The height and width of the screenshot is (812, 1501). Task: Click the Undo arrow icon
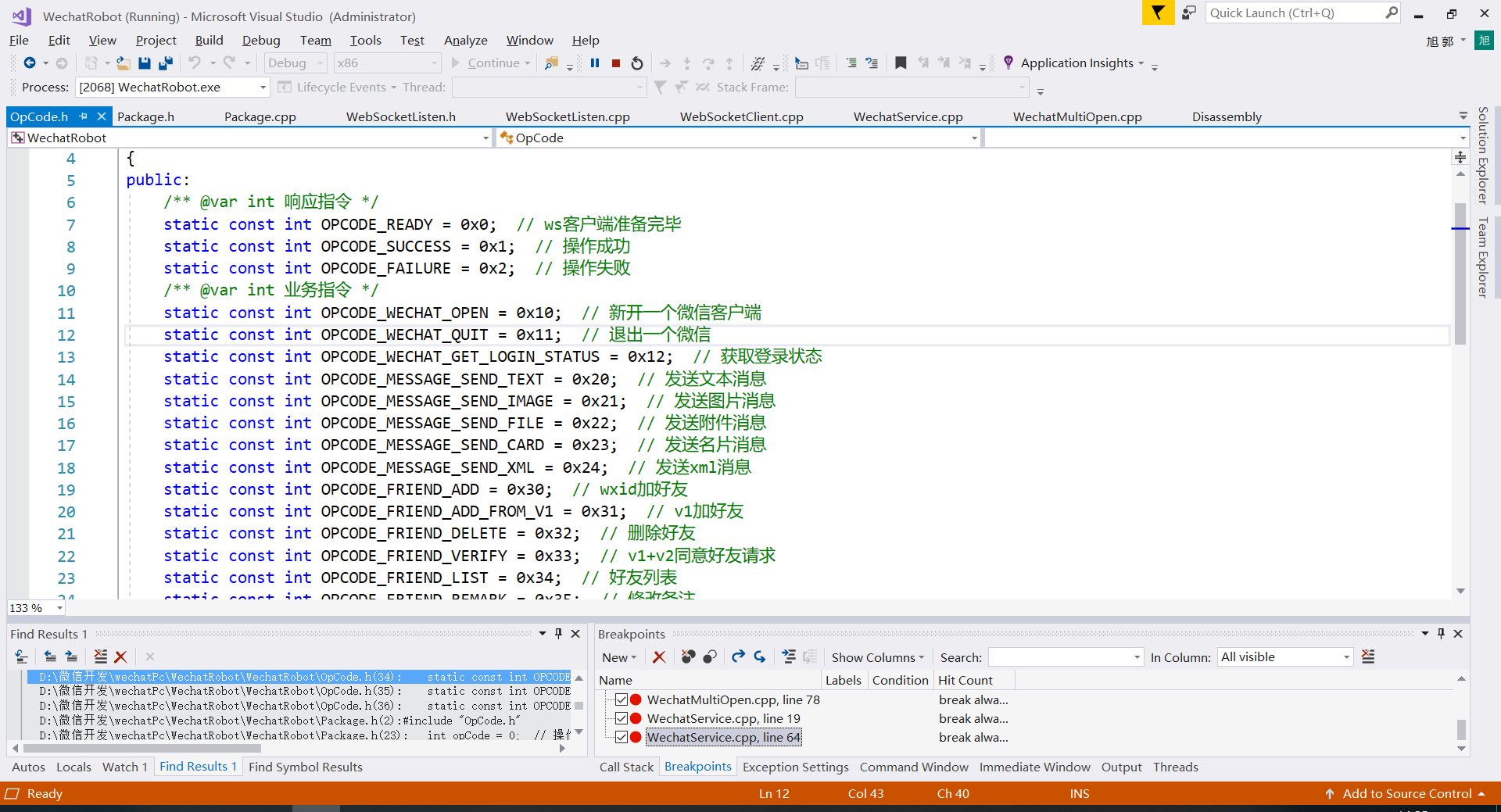[x=195, y=63]
